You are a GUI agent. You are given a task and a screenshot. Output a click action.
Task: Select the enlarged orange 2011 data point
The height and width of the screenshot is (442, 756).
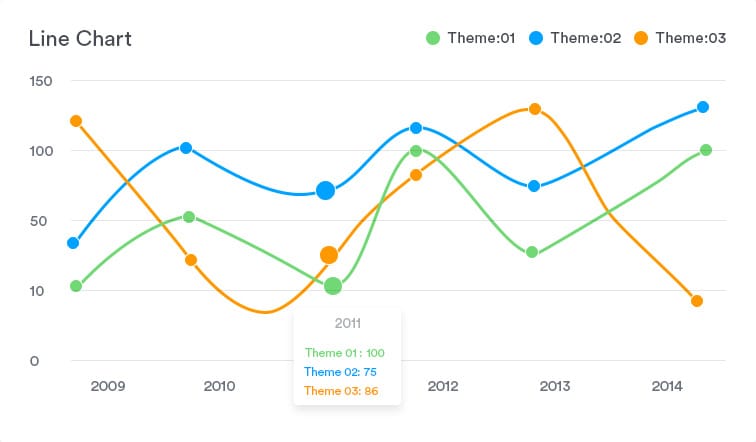tap(329, 255)
